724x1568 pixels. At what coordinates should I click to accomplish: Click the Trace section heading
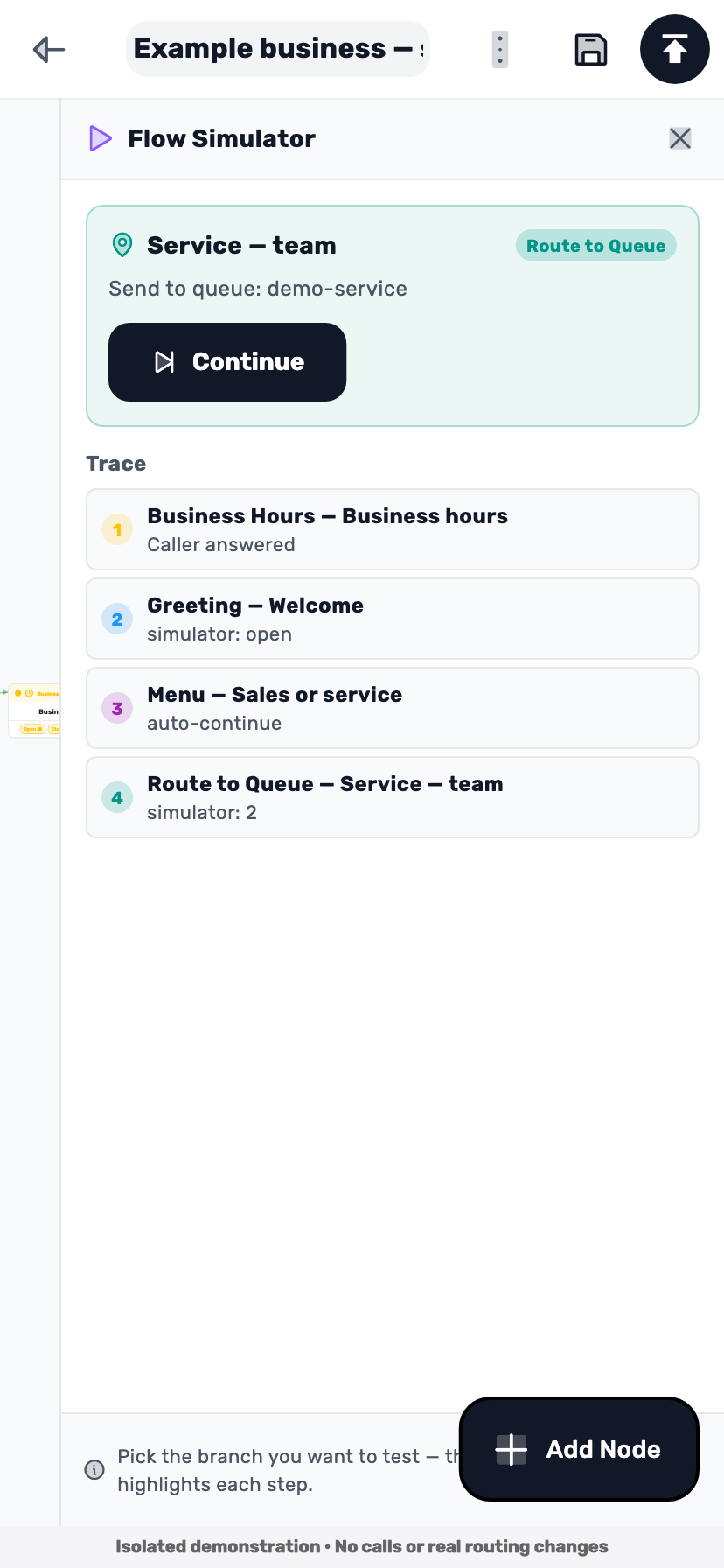pos(116,464)
